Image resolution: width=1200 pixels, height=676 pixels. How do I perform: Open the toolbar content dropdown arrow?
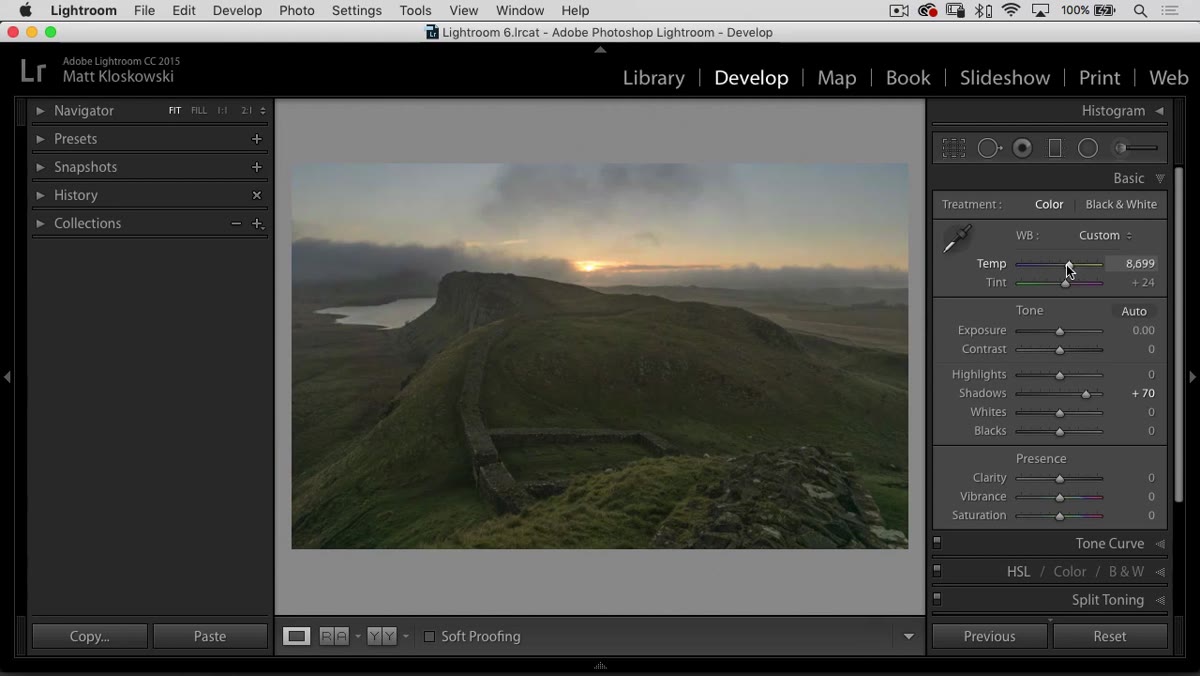(x=908, y=636)
